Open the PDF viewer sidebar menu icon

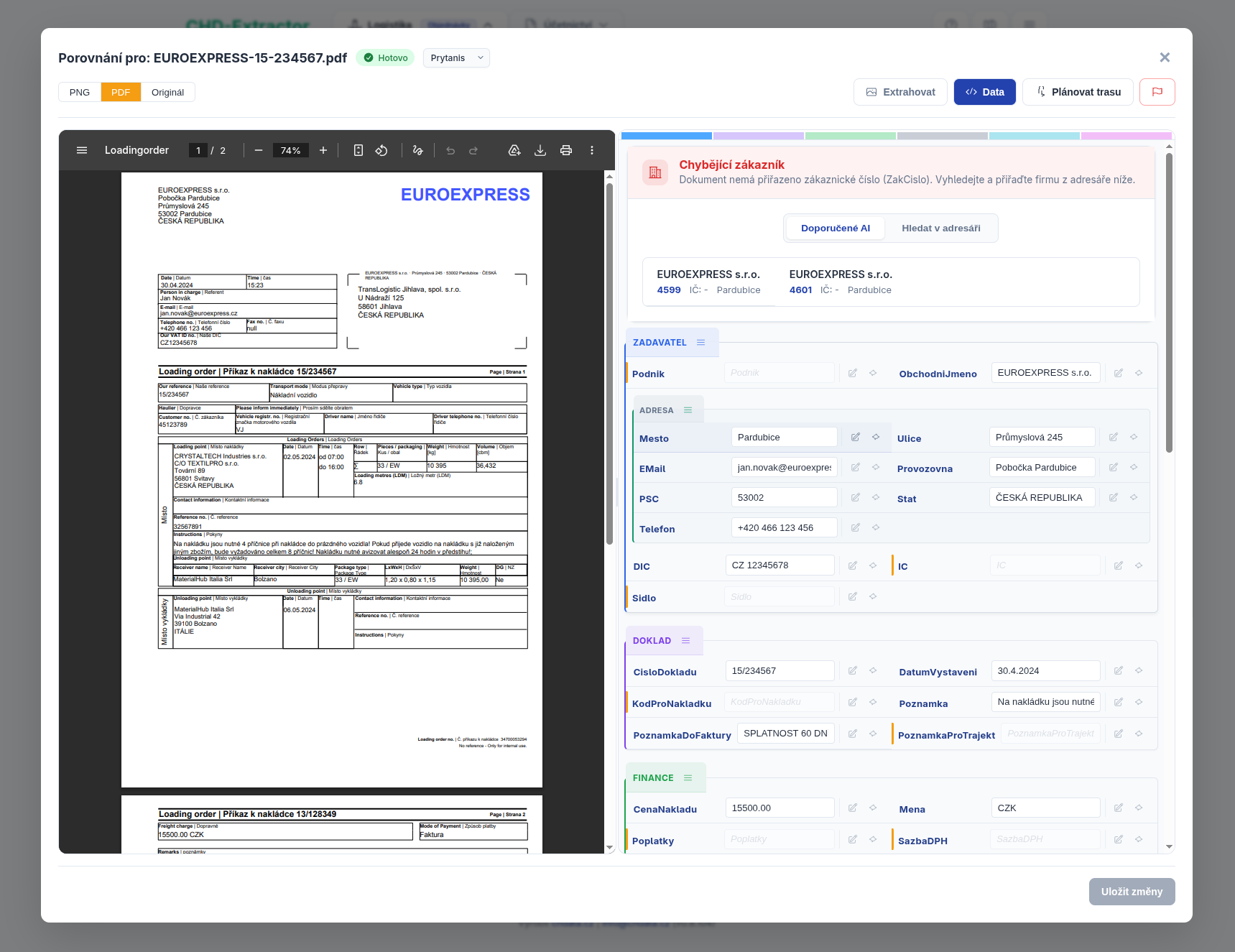82,150
